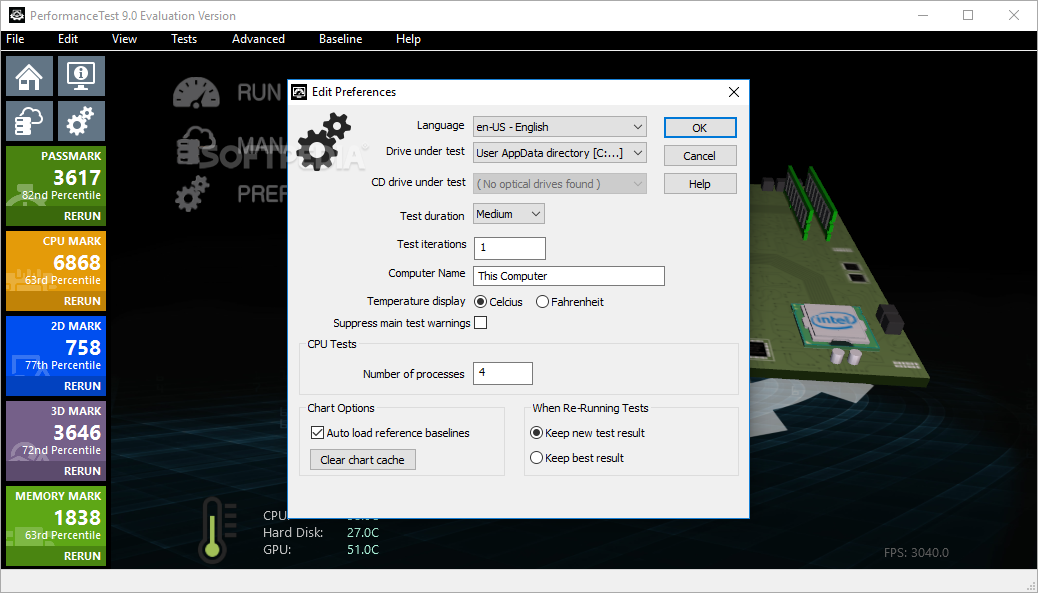Clear chart cache
The height and width of the screenshot is (593, 1038).
pyautogui.click(x=362, y=459)
